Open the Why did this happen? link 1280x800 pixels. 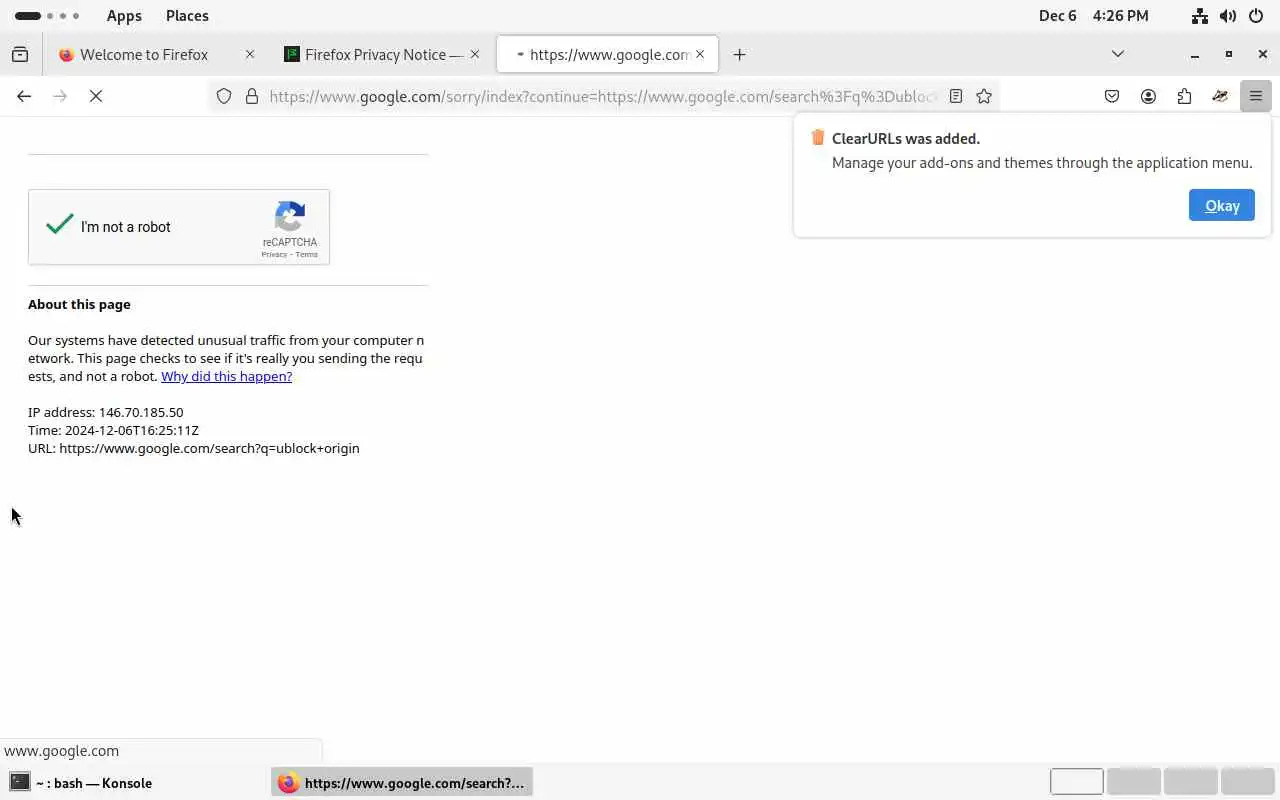tap(226, 376)
